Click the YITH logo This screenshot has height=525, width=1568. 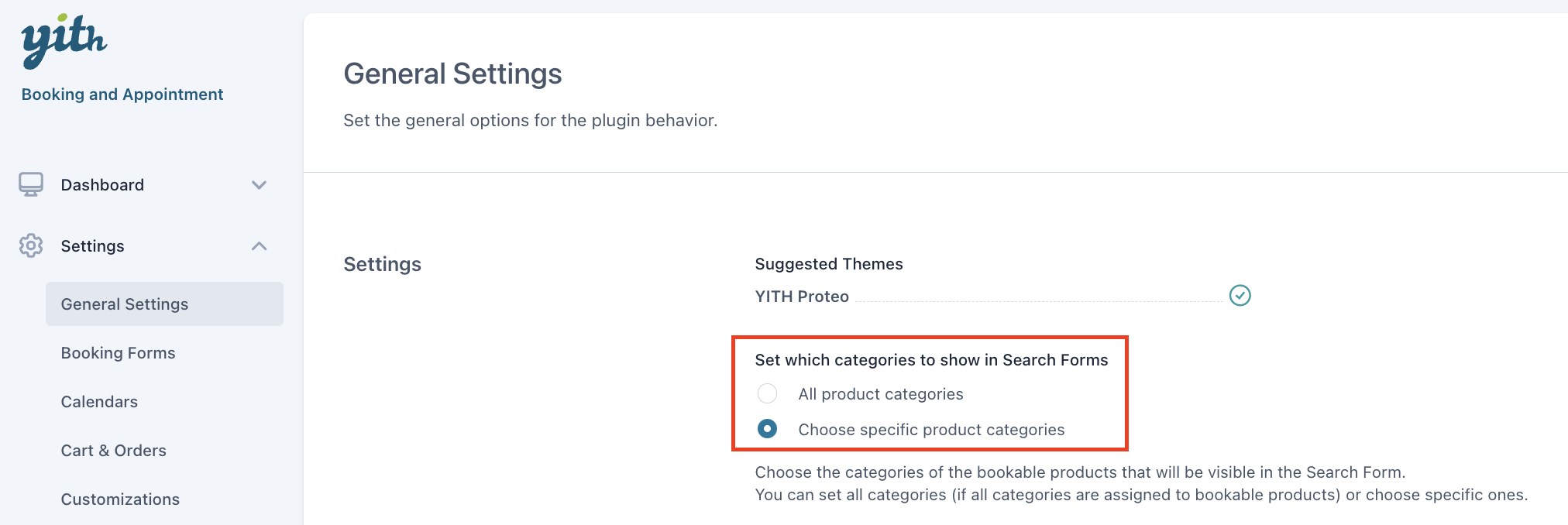pos(64,40)
